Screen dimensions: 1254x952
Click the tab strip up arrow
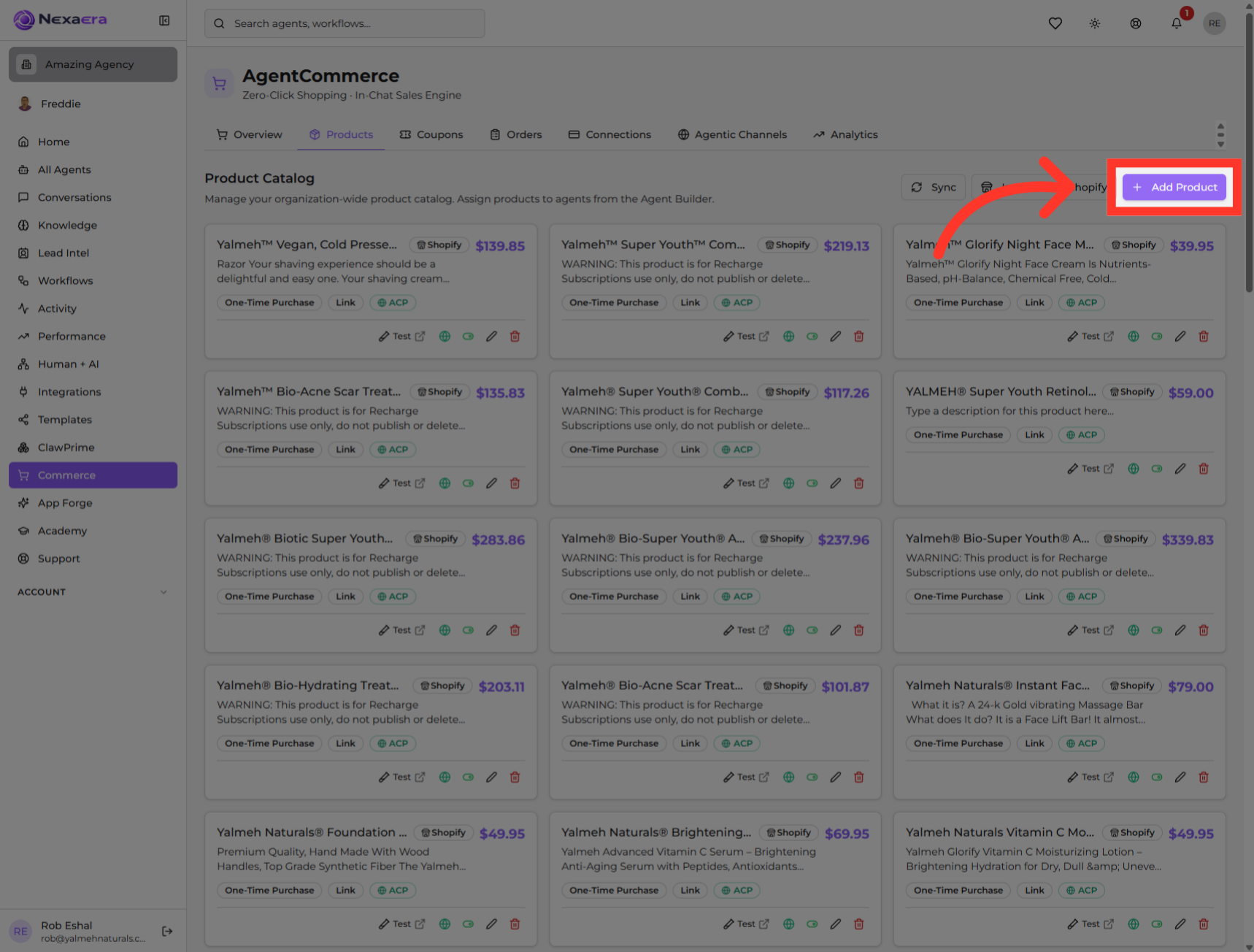[1220, 126]
